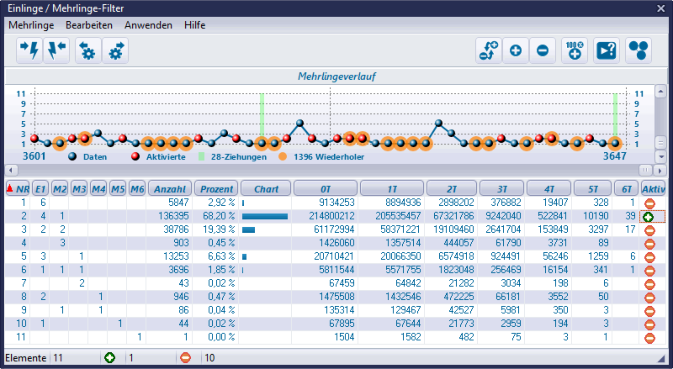The image size is (673, 369).
Task: Click the gear with outgoing arrow icon
Action: tap(116, 51)
